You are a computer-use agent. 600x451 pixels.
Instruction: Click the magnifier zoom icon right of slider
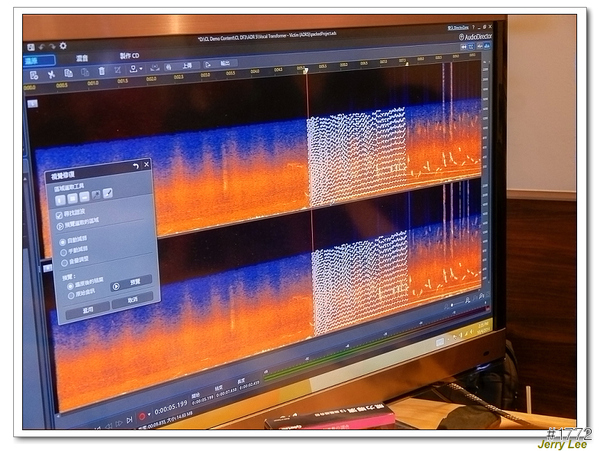tap(468, 301)
